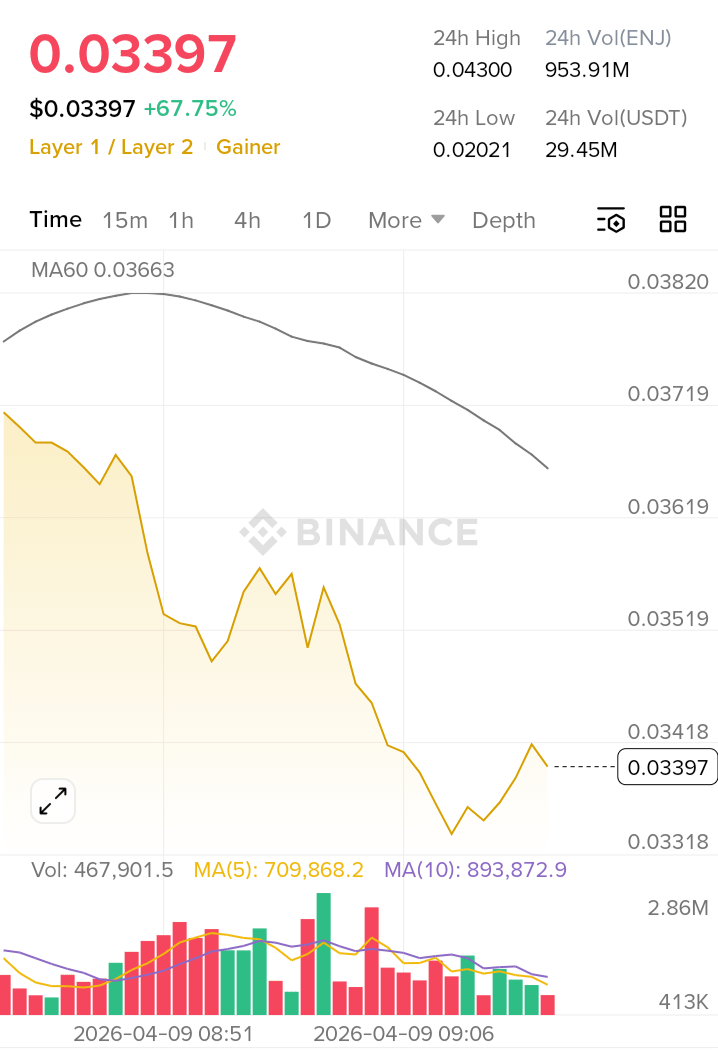
Task: Switch to the 15m interval
Action: click(x=125, y=220)
